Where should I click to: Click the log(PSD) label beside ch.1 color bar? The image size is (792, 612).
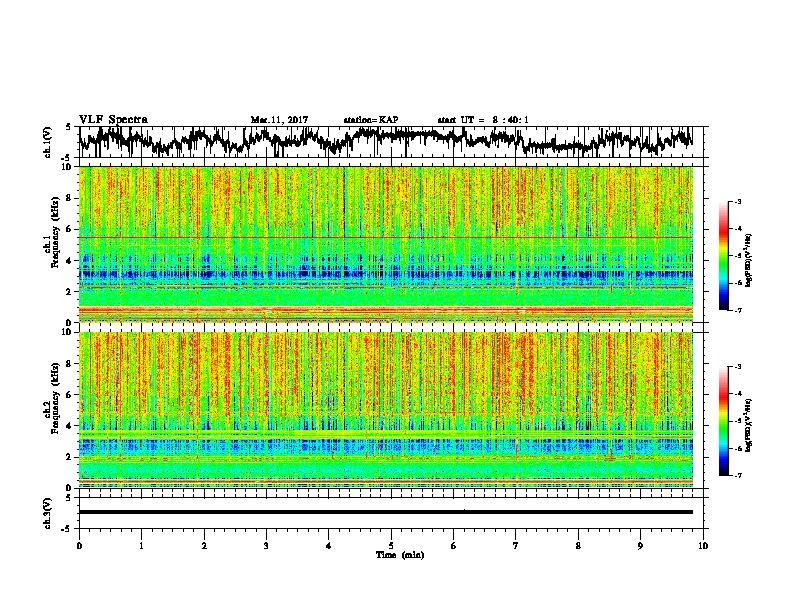pyautogui.click(x=749, y=261)
